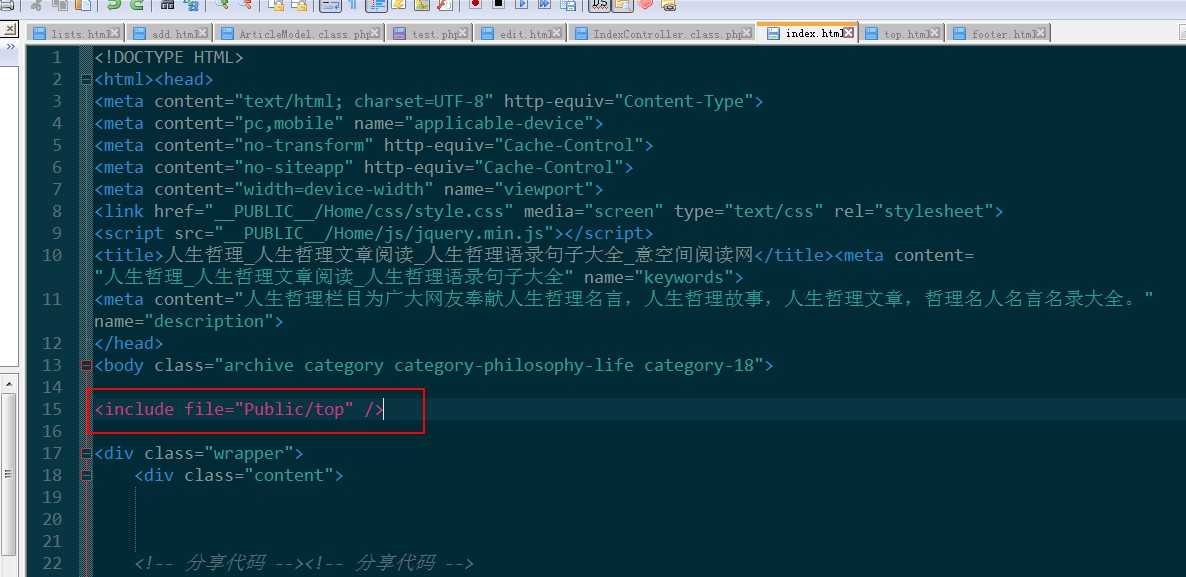Open the Replace toolbar icon

click(191, 5)
